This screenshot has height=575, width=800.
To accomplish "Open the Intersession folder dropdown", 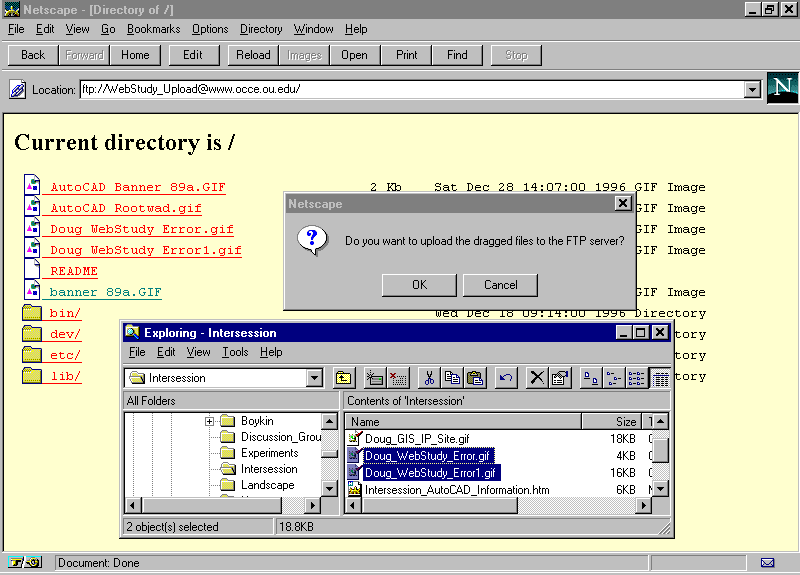I will (314, 378).
